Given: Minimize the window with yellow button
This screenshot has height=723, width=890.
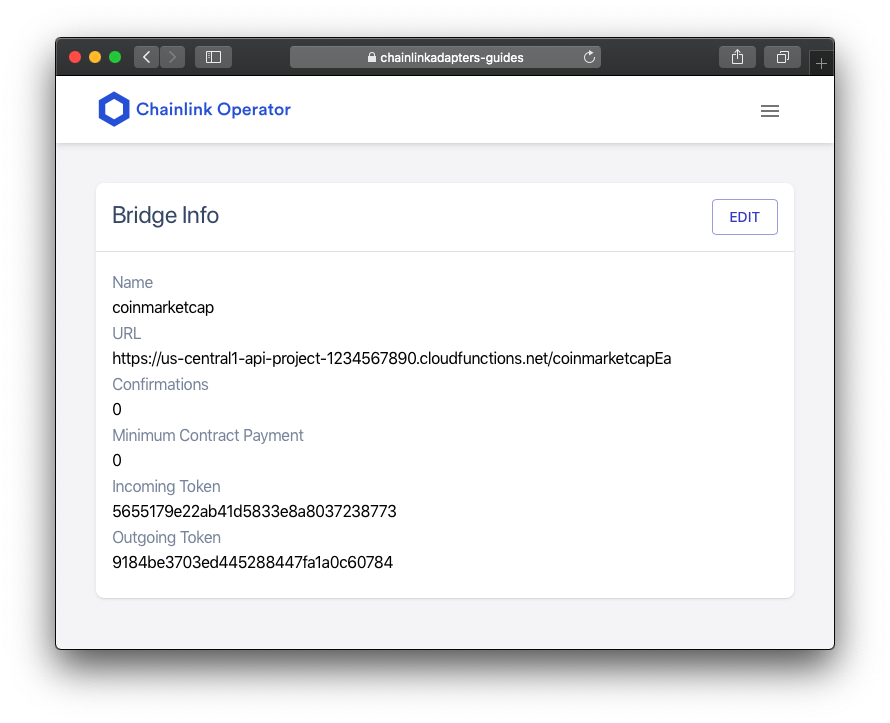Looking at the screenshot, I should pyautogui.click(x=95, y=57).
